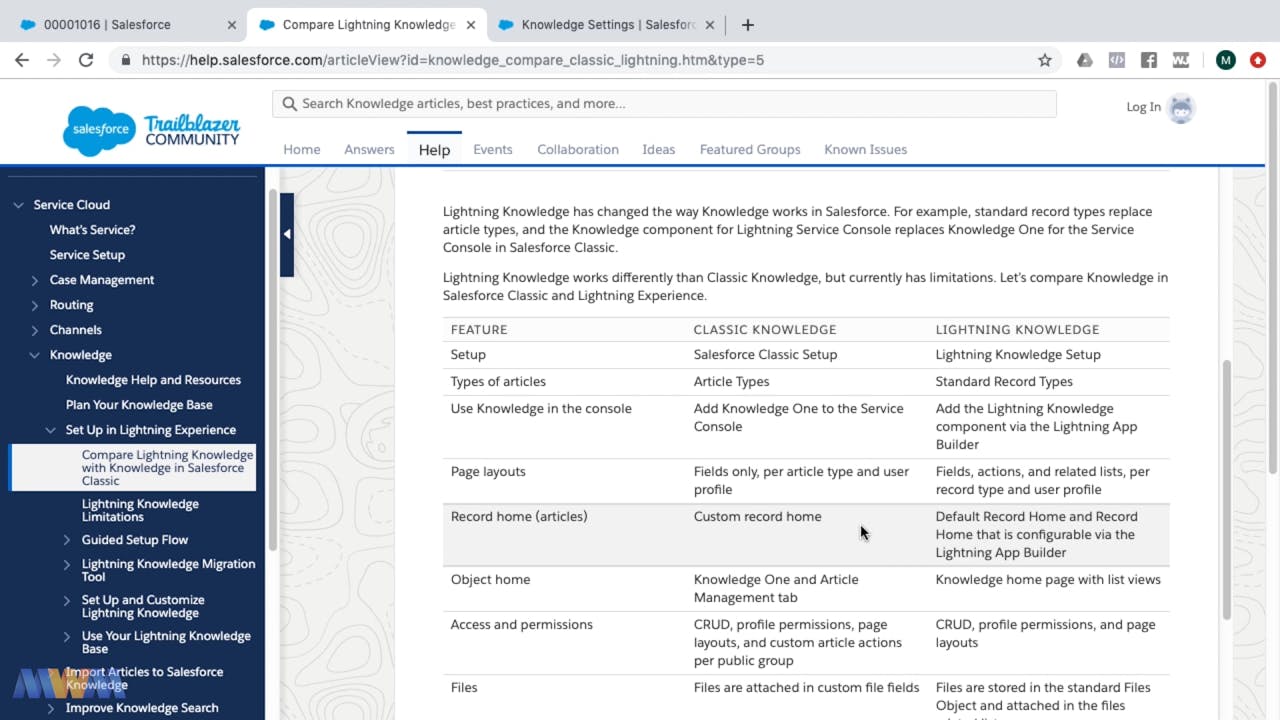Switch to the 00001016 Salesforce tab
Screen dimensions: 1280x720
click(123, 24)
